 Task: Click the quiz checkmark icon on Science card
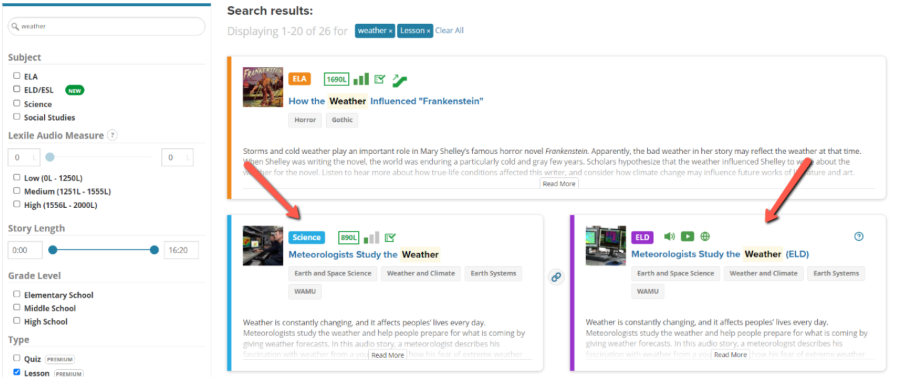[x=390, y=237]
